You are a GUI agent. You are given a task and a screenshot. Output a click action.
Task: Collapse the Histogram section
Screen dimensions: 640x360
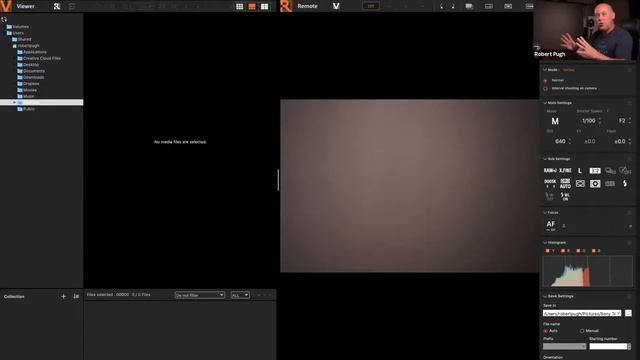point(545,242)
